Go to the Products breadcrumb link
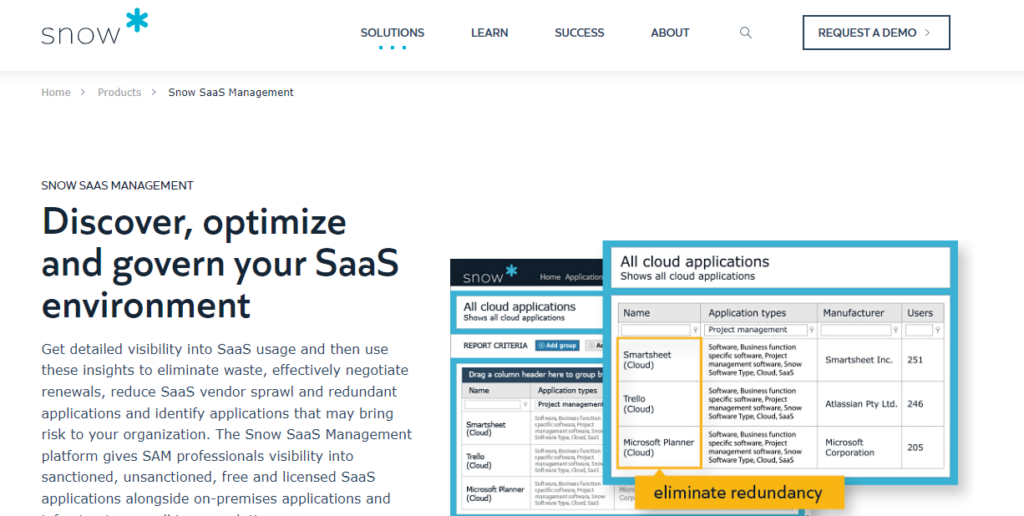 (x=119, y=92)
